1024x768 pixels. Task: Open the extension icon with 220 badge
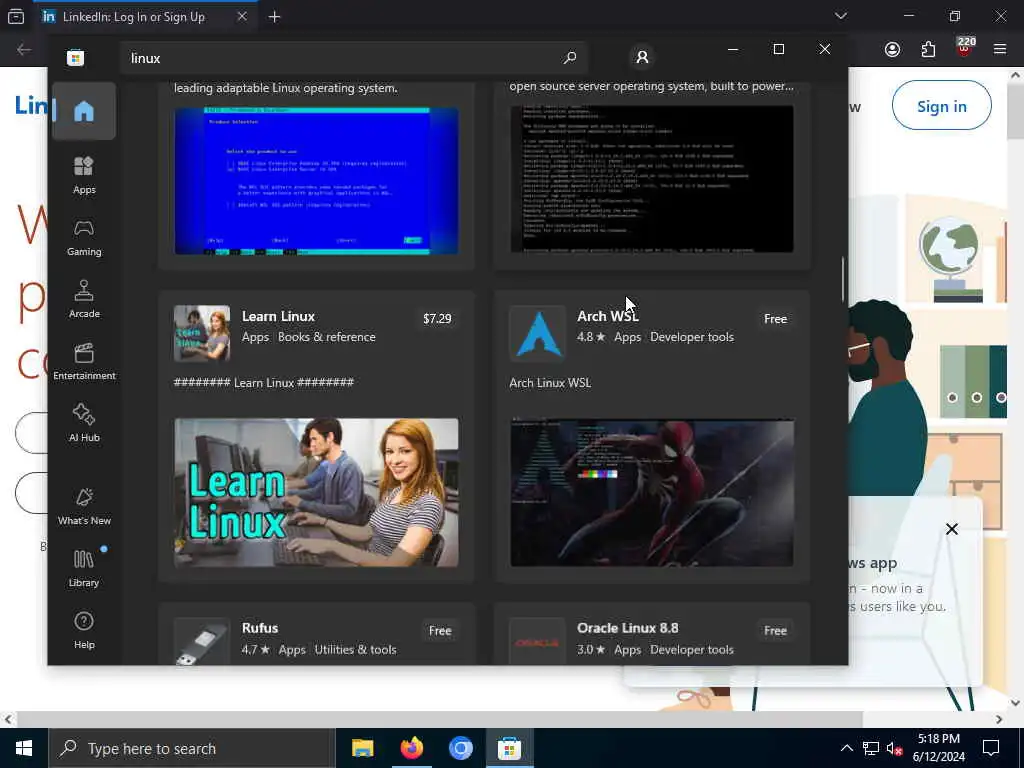tap(964, 49)
